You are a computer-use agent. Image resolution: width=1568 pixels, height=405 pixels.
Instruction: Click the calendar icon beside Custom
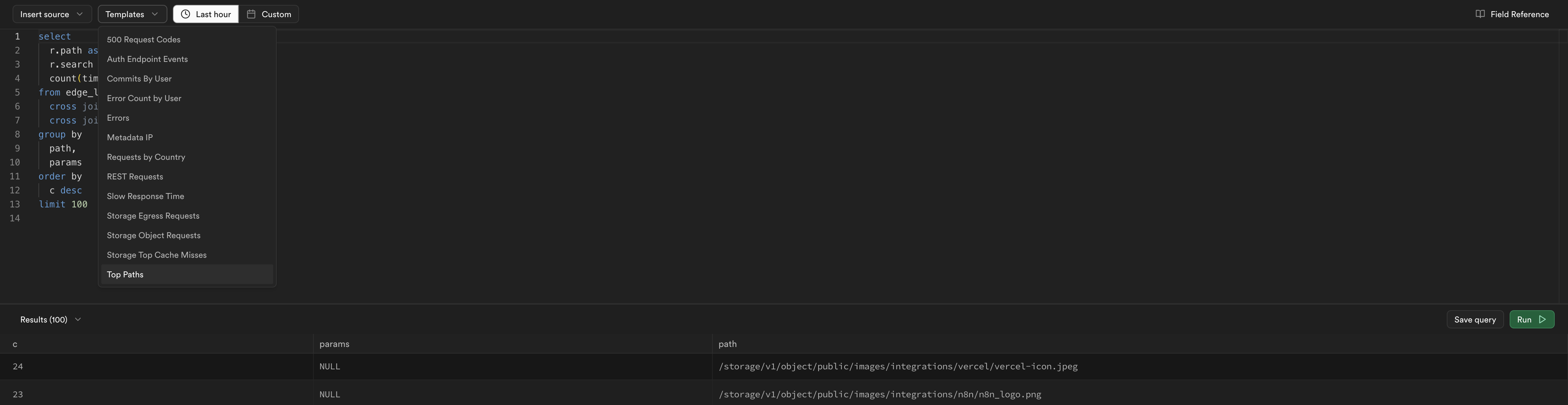(251, 14)
